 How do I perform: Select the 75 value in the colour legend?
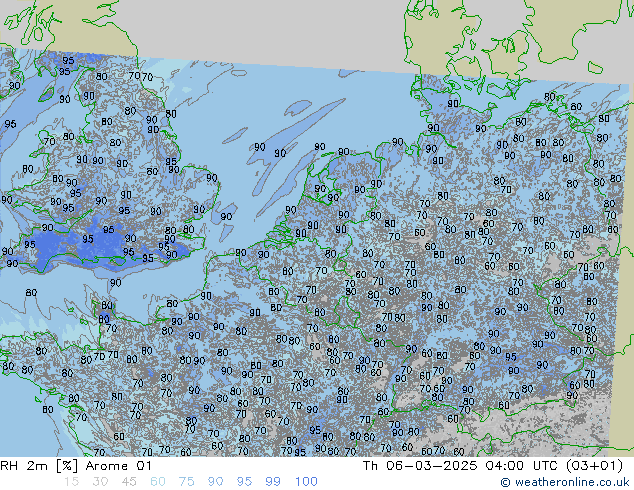coord(187,482)
